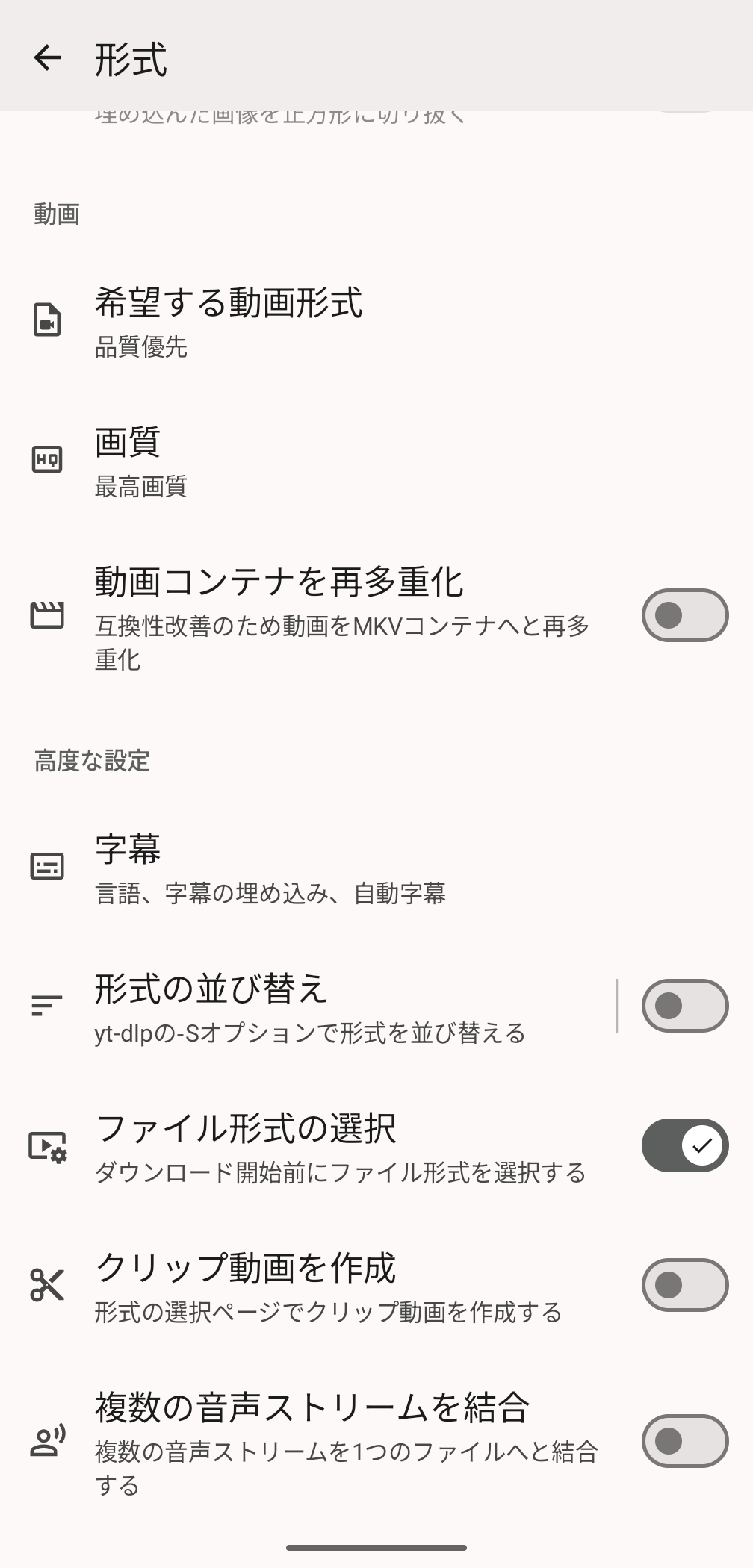Tap the scissors icon beside クリップ動画を作成
This screenshot has height=1568, width=753.
tap(47, 1285)
